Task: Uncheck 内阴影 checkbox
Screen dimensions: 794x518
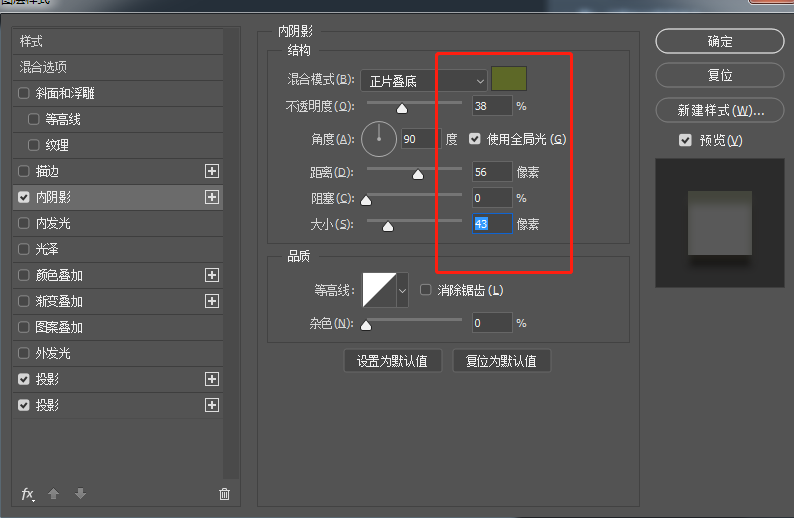Action: [x=24, y=197]
